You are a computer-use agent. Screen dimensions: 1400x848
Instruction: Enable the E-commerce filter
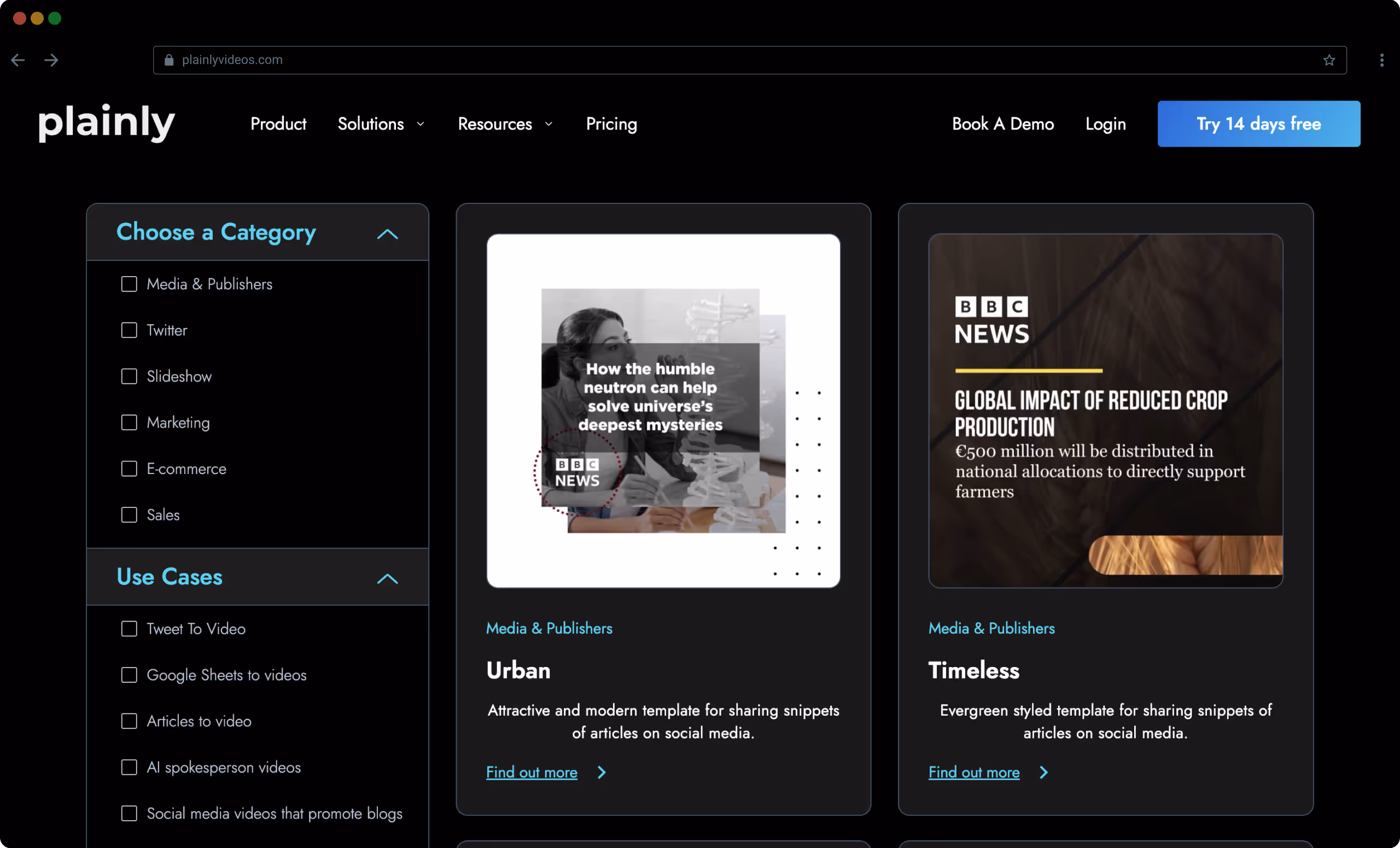coord(129,469)
